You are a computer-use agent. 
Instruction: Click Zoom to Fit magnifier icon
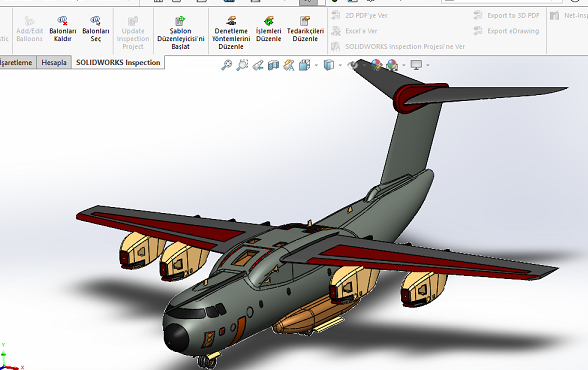coord(226,65)
